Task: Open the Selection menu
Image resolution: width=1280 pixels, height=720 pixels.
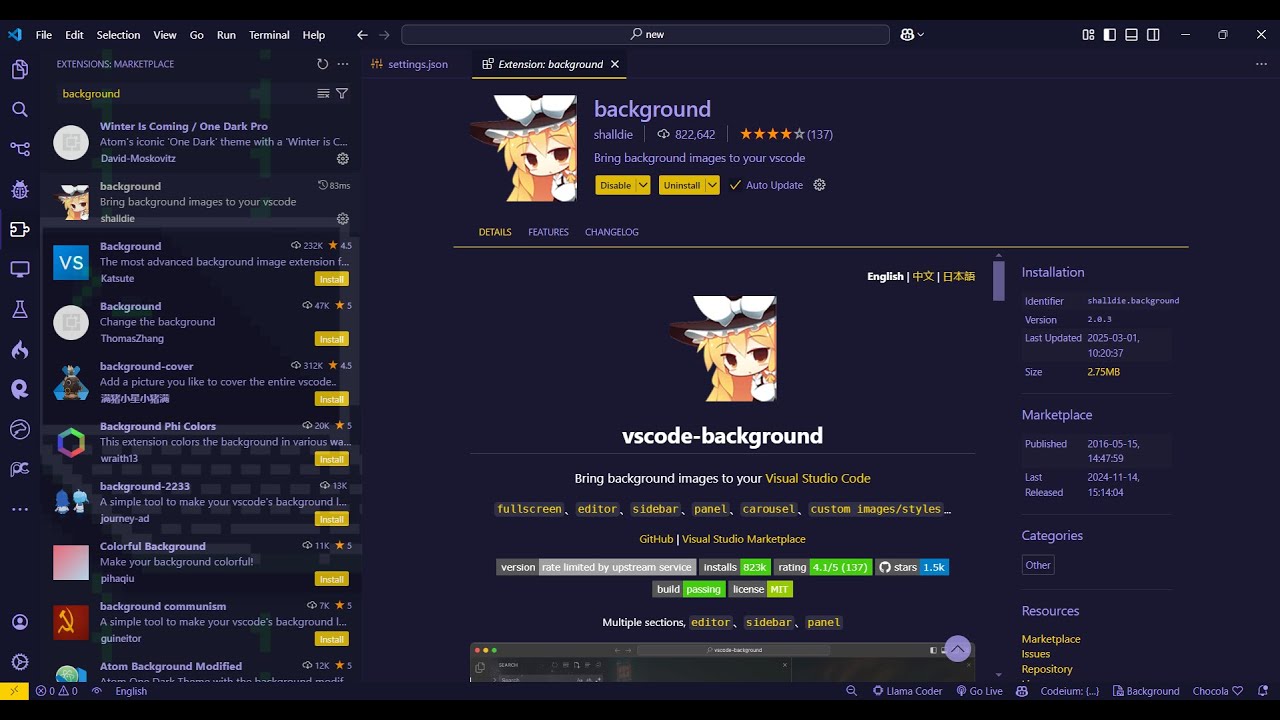Action: coord(118,35)
